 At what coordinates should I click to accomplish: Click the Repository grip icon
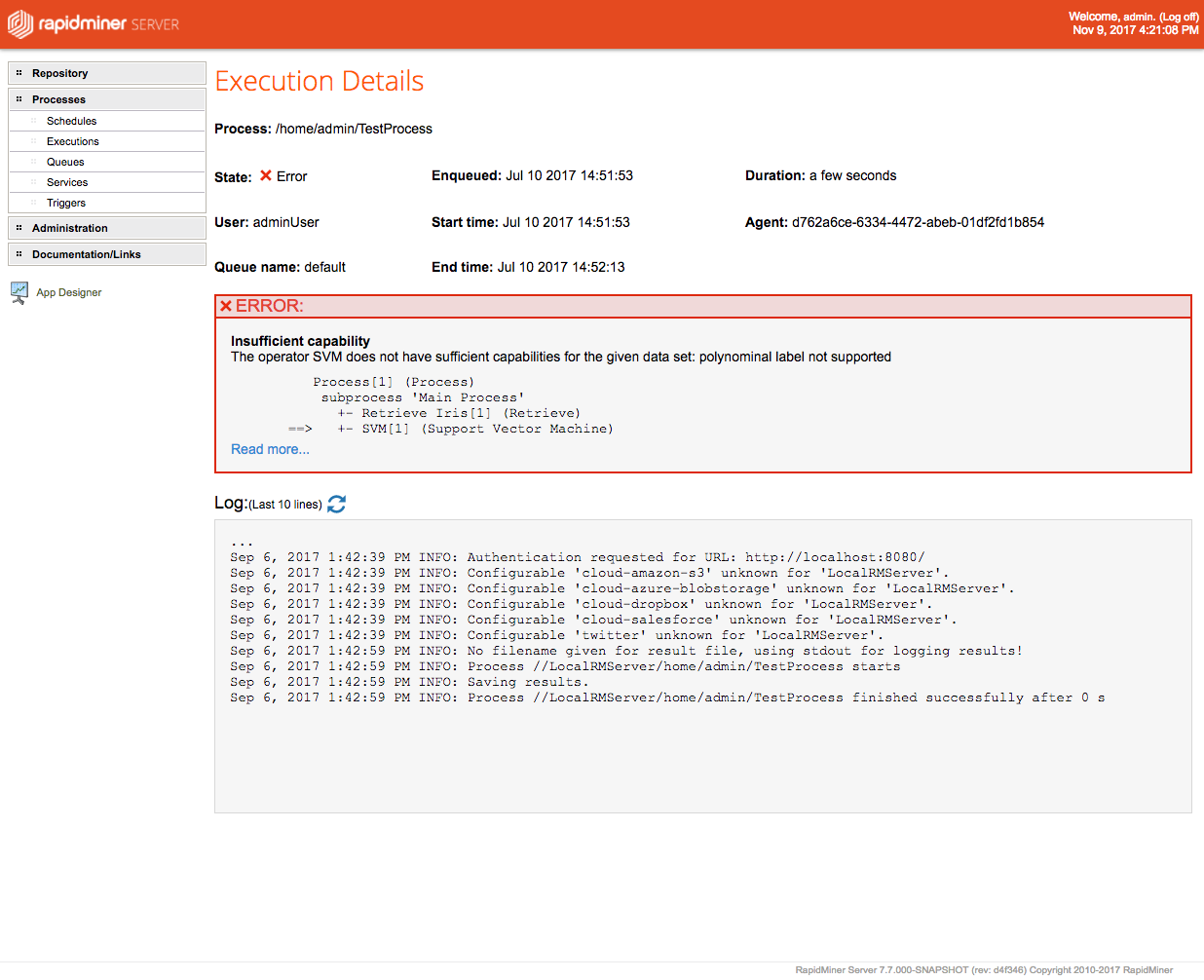click(19, 73)
